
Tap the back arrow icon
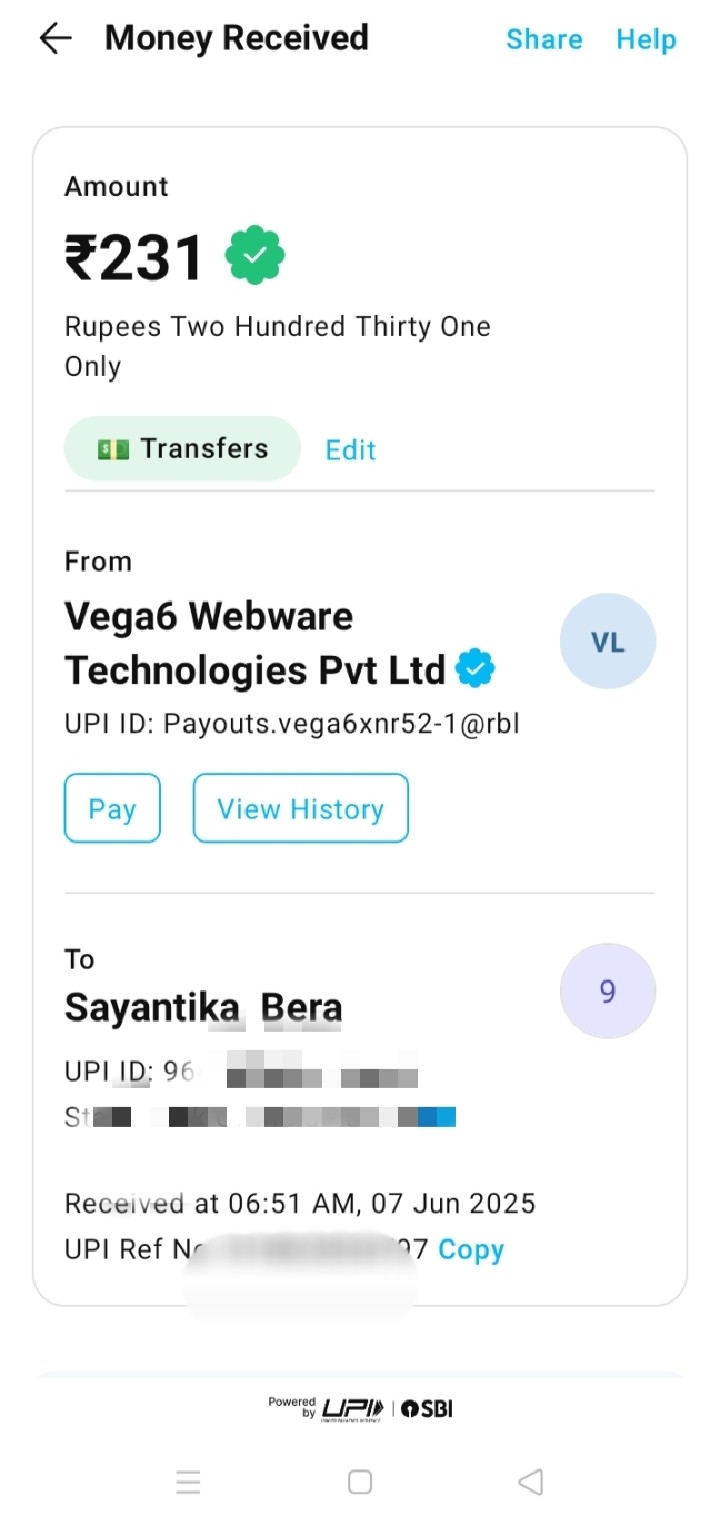56,39
